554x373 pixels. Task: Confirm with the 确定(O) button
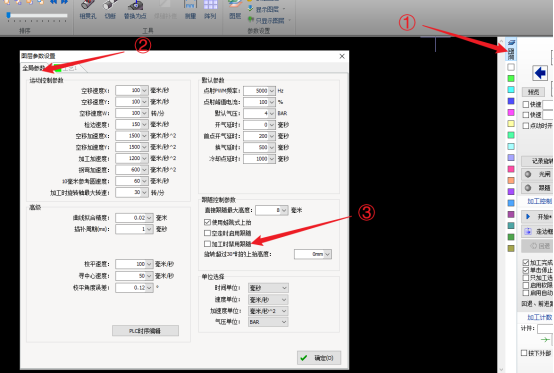319,358
